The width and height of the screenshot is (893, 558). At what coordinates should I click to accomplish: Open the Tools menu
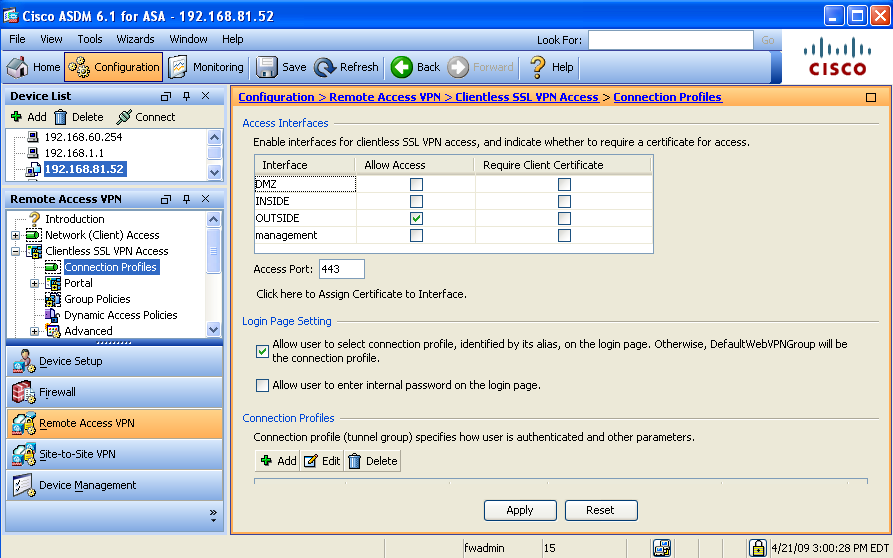pyautogui.click(x=90, y=39)
